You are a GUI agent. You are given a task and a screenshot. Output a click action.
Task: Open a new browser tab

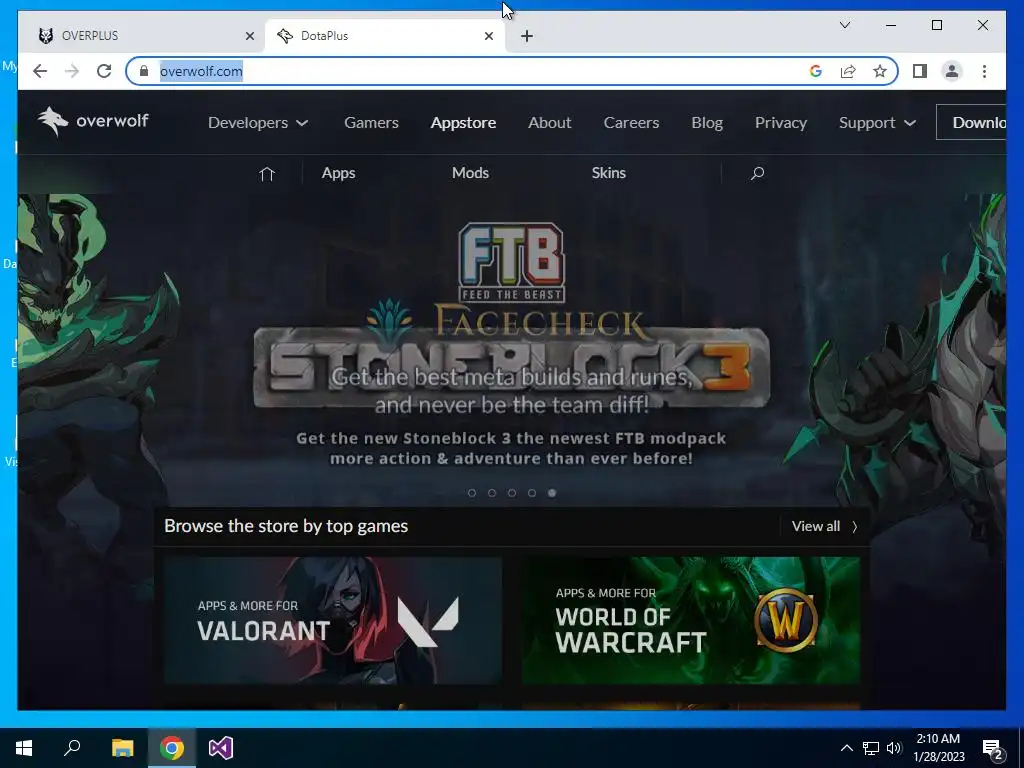pyautogui.click(x=527, y=36)
